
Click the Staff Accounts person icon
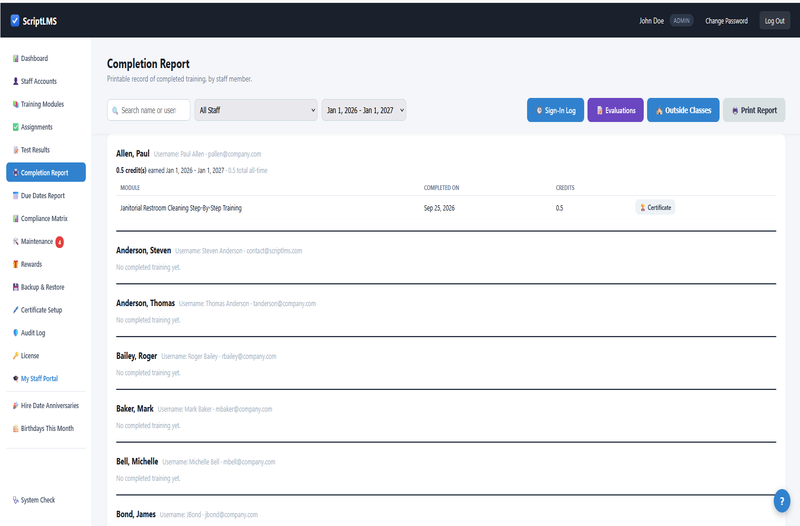pos(16,81)
